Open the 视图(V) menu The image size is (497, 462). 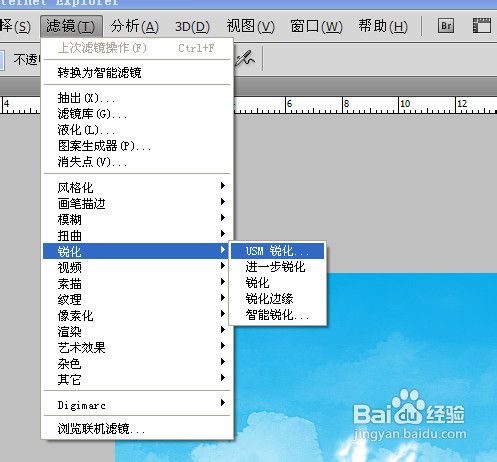[x=251, y=26]
